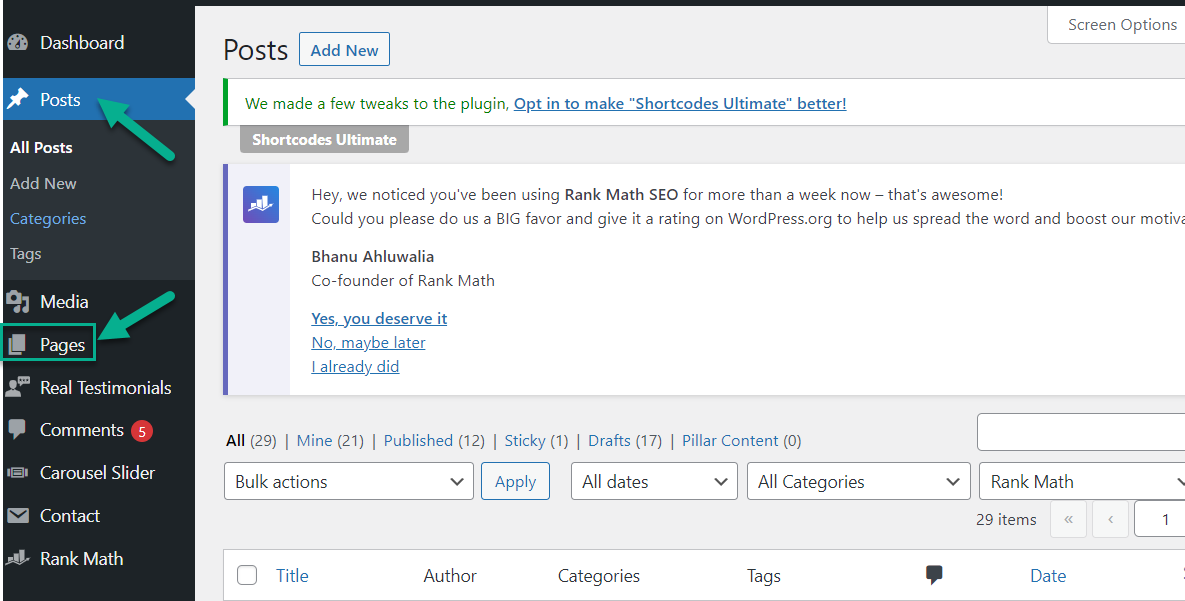The height and width of the screenshot is (601, 1185).
Task: Click the Dashboard gauge icon
Action: click(17, 42)
